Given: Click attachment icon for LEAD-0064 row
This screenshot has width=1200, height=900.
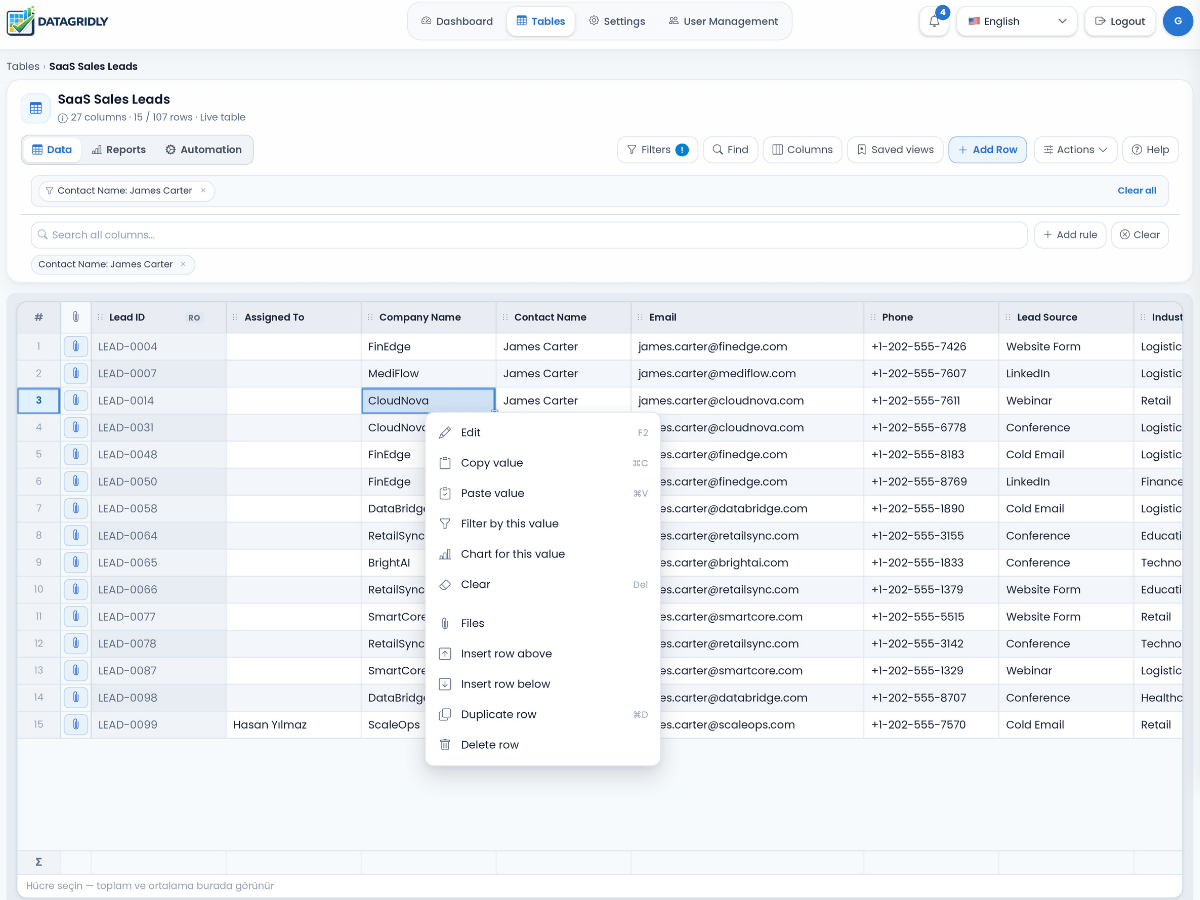Looking at the screenshot, I should pyautogui.click(x=75, y=535).
